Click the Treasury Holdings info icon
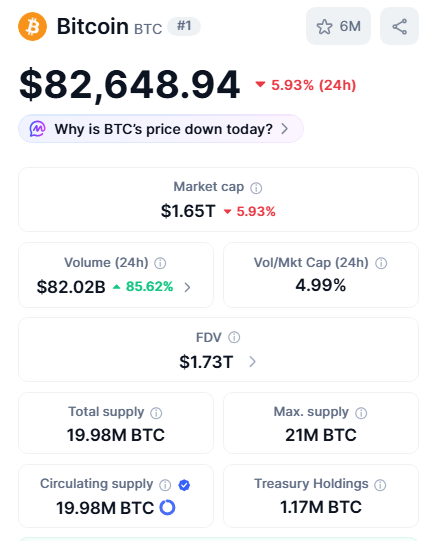The height and width of the screenshot is (541, 428). point(380,485)
